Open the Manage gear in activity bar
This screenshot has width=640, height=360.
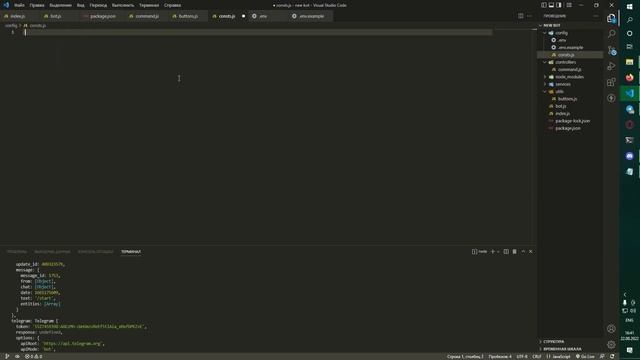[x=611, y=344]
